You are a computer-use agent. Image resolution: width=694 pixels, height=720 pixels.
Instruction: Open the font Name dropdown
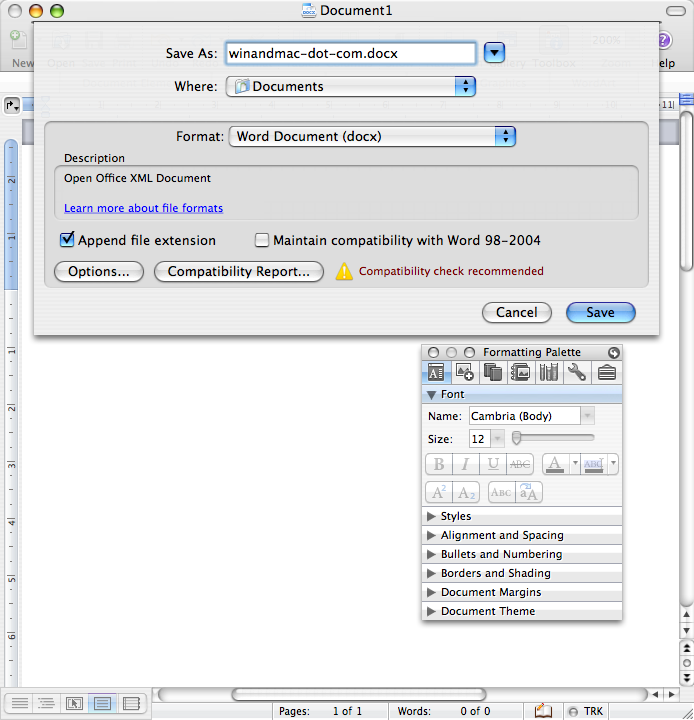(x=587, y=416)
